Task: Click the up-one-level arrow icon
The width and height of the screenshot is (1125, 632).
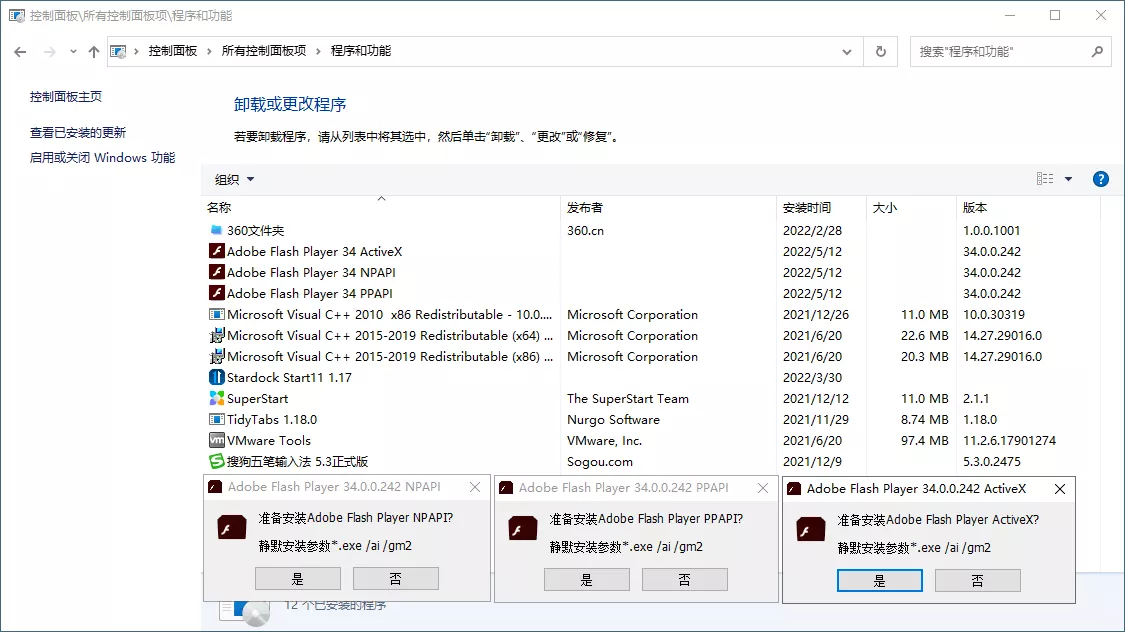Action: point(93,51)
